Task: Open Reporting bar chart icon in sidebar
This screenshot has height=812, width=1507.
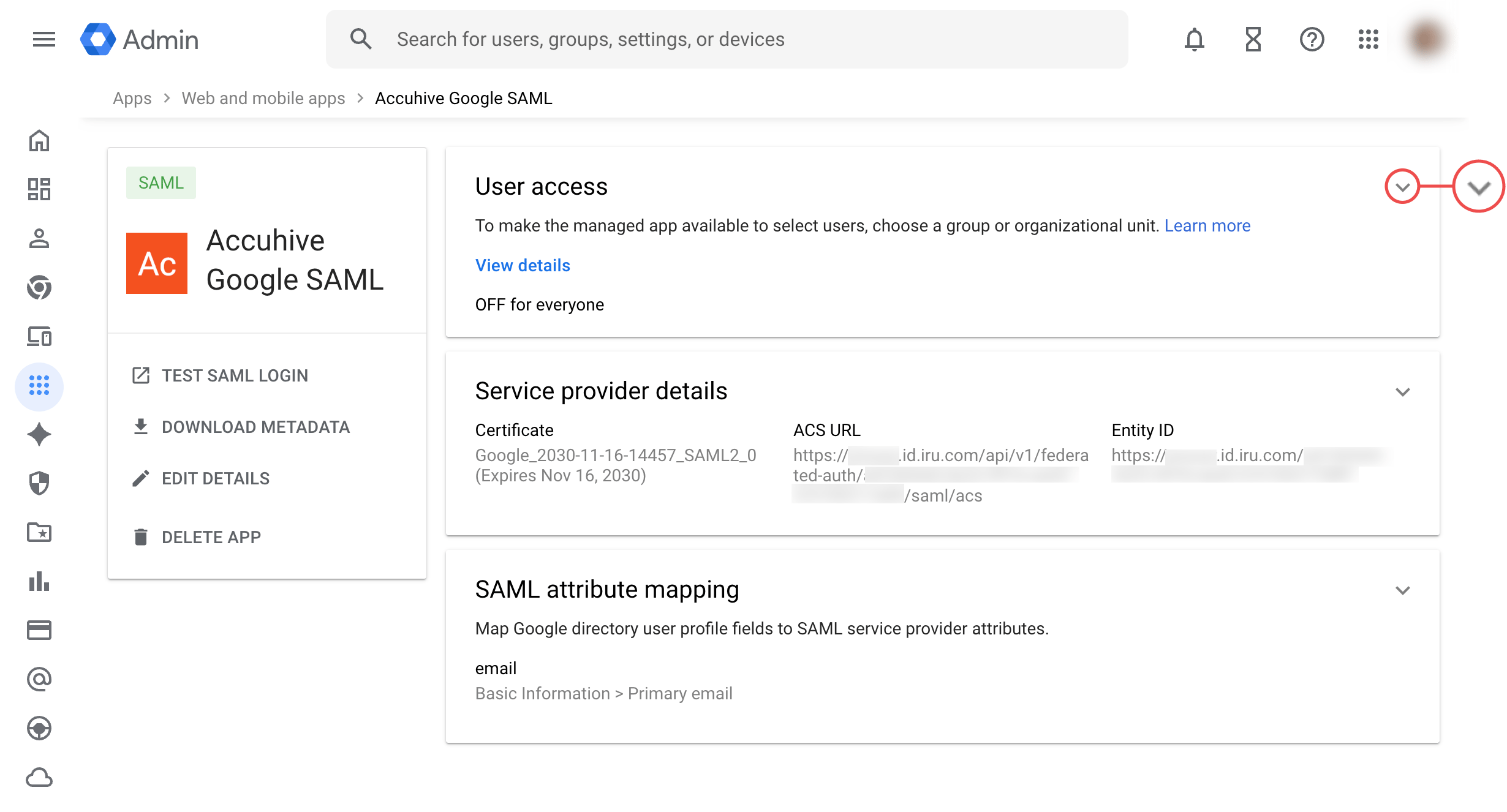Action: tap(39, 581)
